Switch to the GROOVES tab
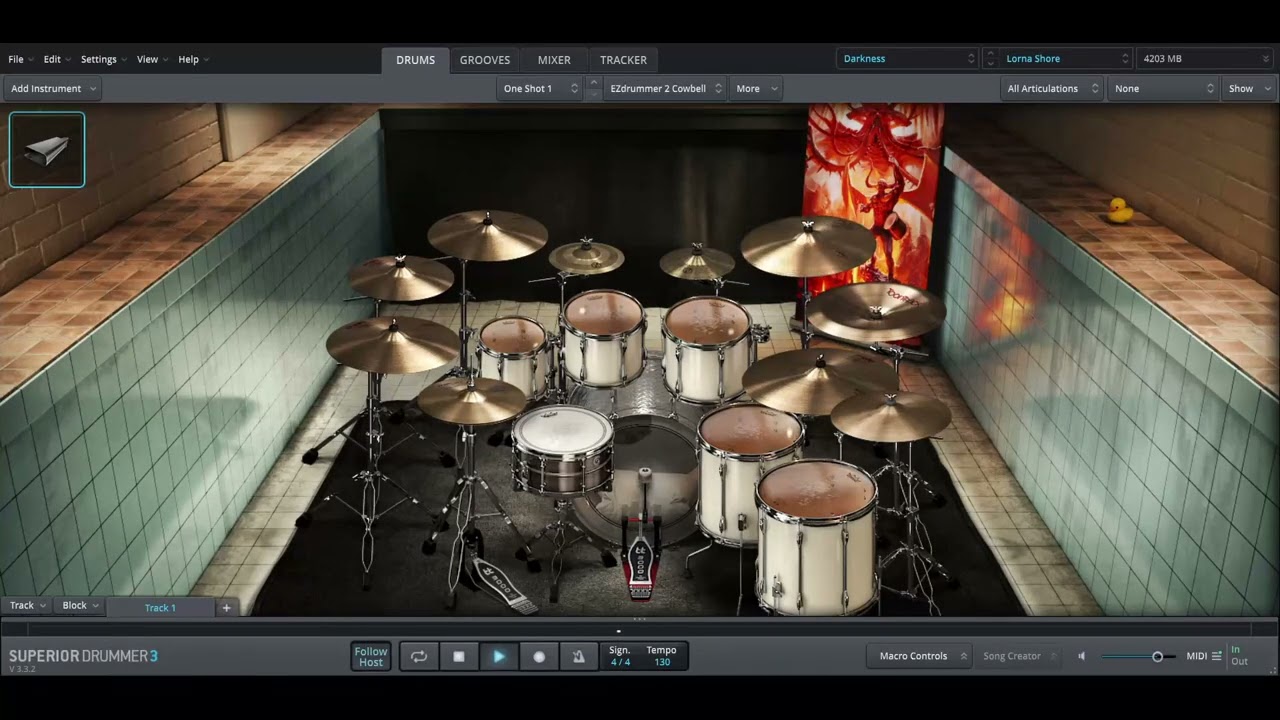This screenshot has width=1280, height=720. click(485, 60)
